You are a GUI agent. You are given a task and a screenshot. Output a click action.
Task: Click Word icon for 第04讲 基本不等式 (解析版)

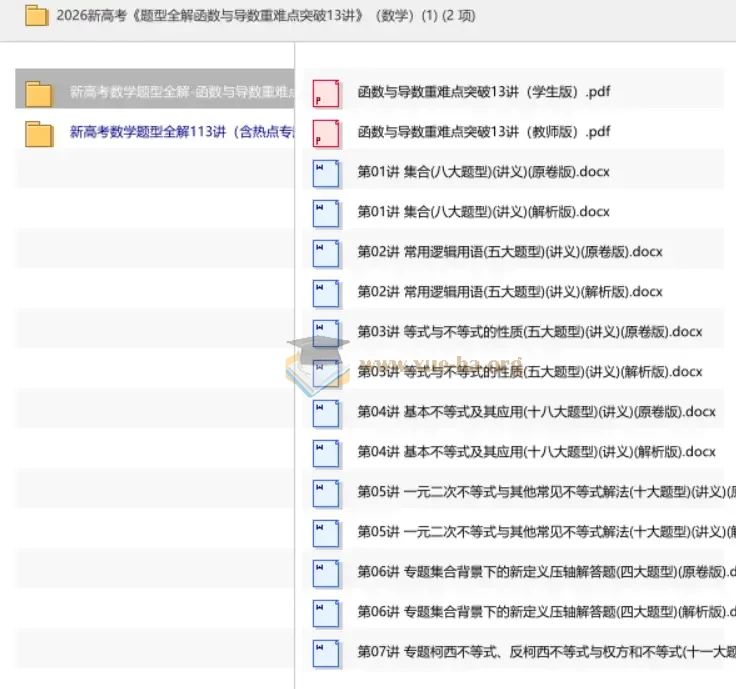pyautogui.click(x=326, y=454)
